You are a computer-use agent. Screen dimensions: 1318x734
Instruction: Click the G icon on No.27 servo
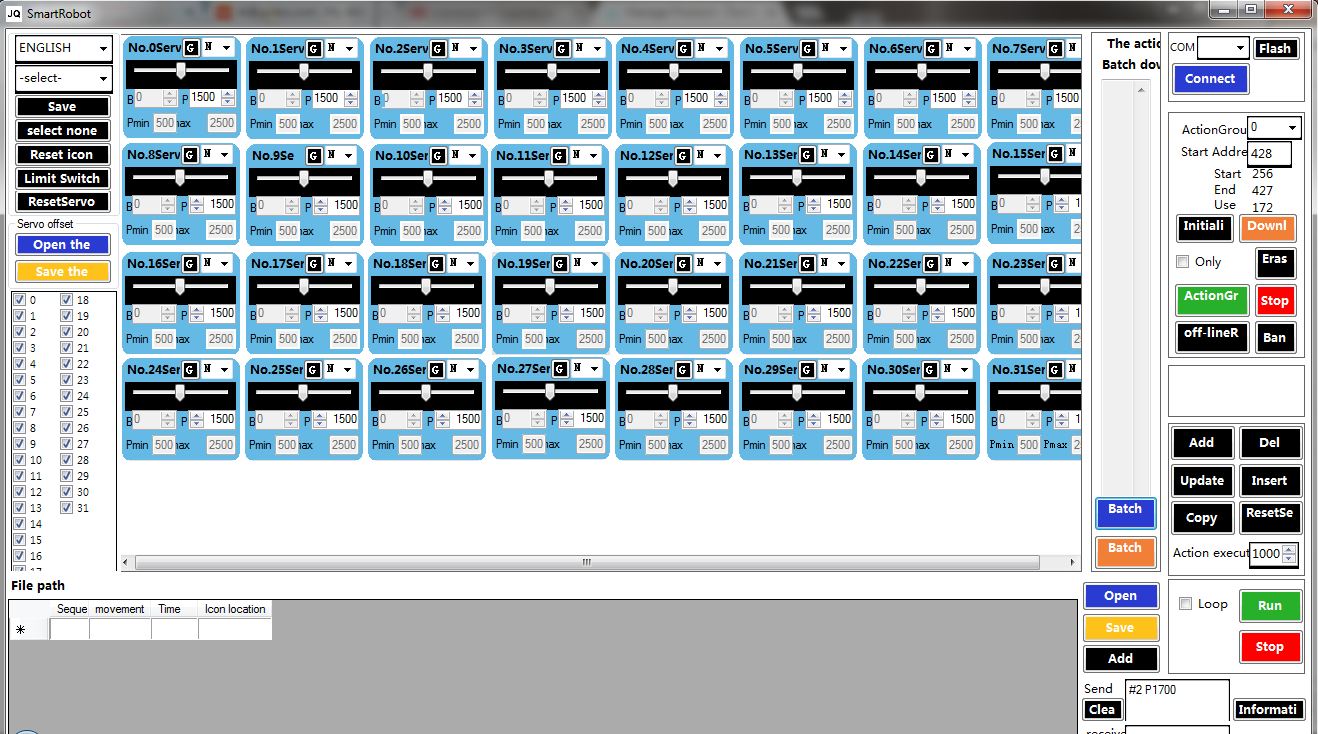pos(559,369)
